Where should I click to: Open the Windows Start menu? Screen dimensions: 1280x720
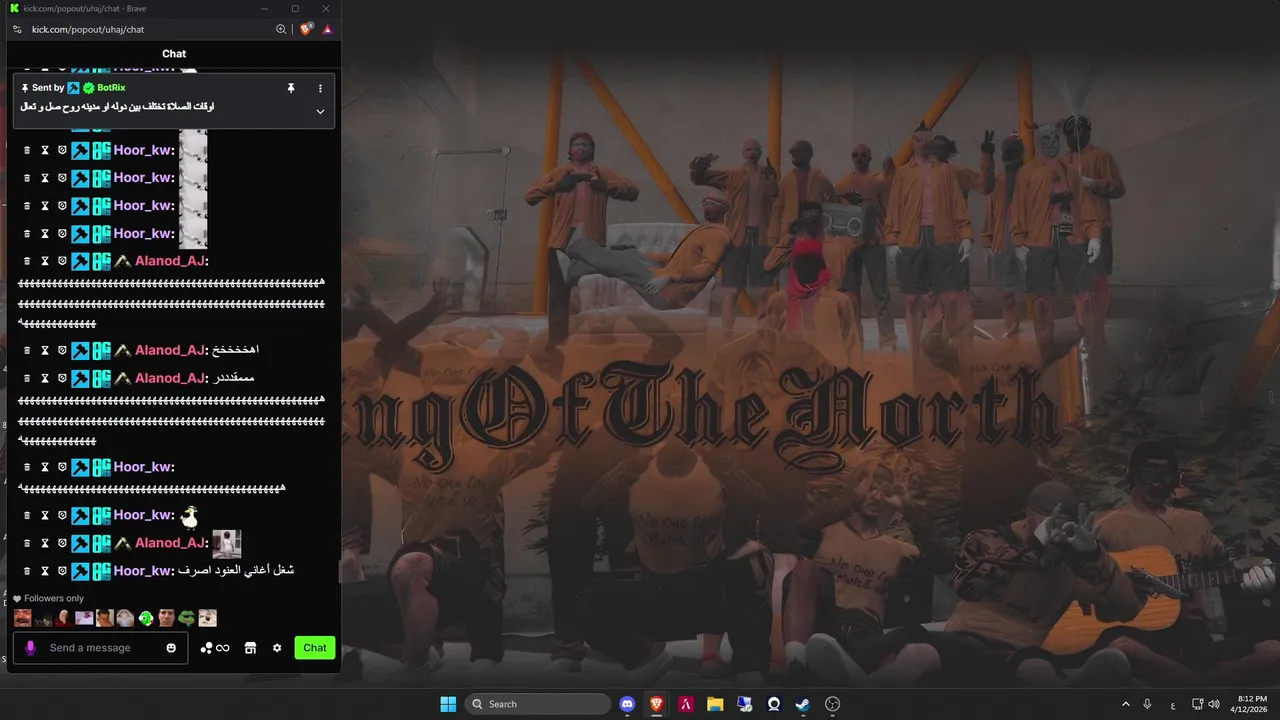point(448,704)
